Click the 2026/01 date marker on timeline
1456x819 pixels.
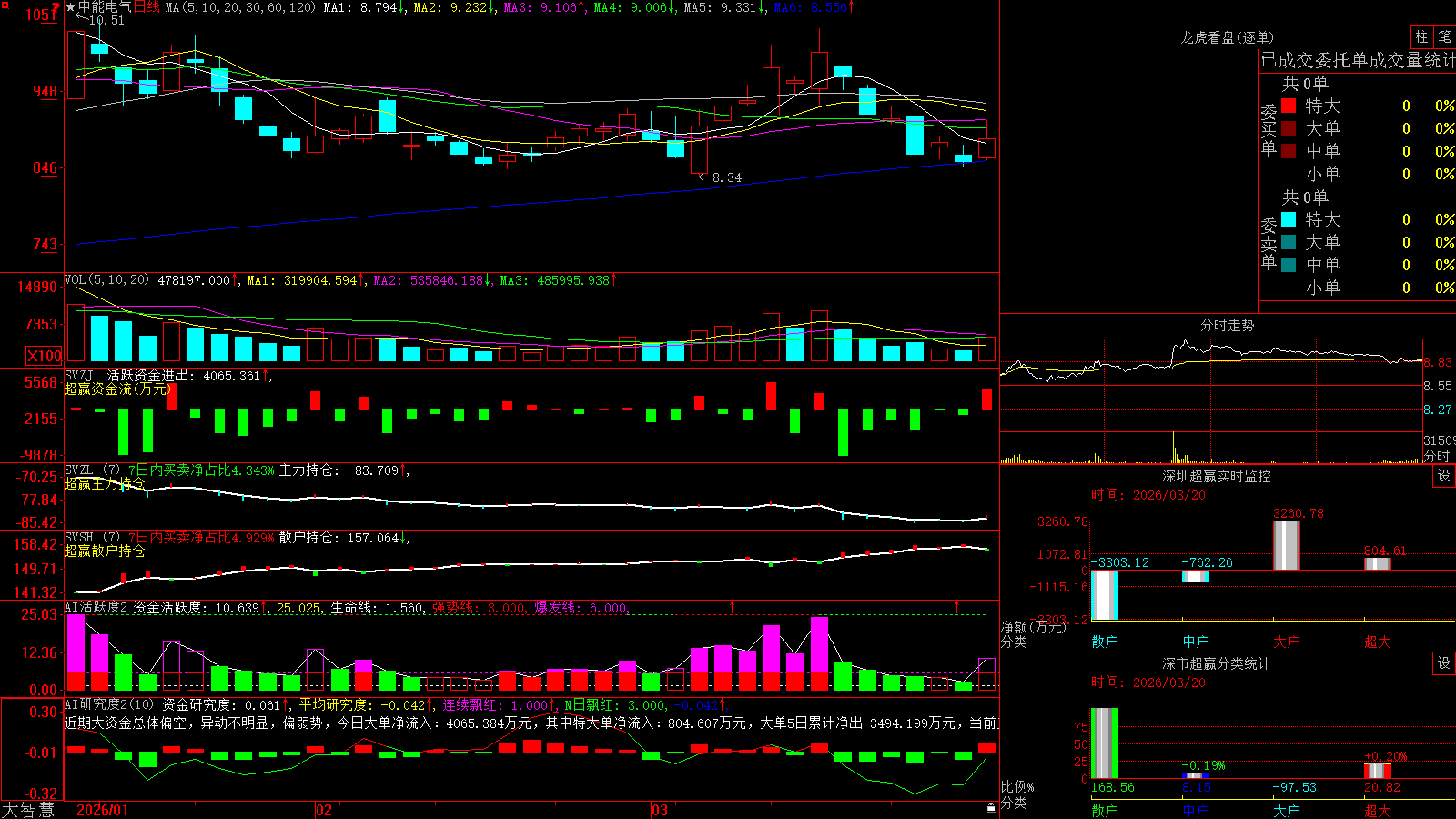(103, 810)
